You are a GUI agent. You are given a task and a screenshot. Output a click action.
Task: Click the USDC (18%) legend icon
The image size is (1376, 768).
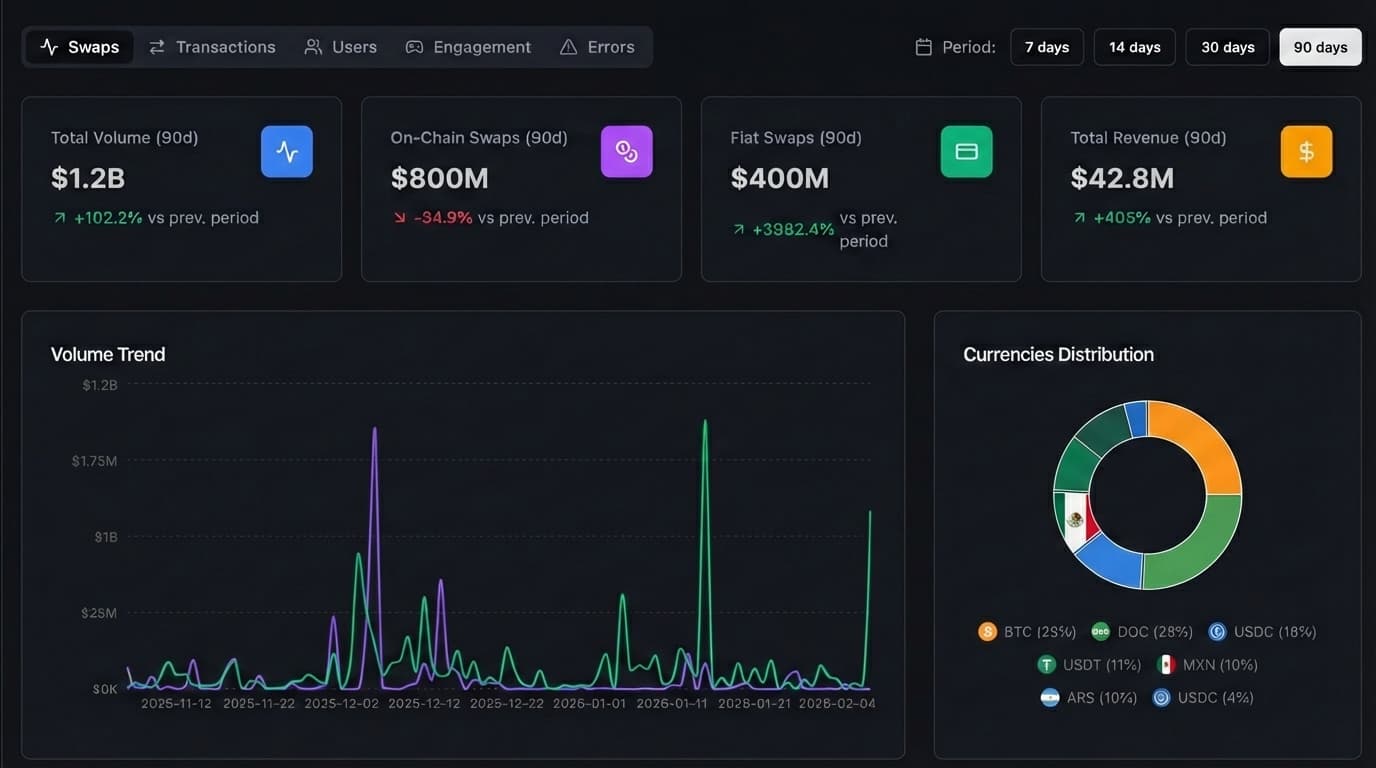[1217, 632]
